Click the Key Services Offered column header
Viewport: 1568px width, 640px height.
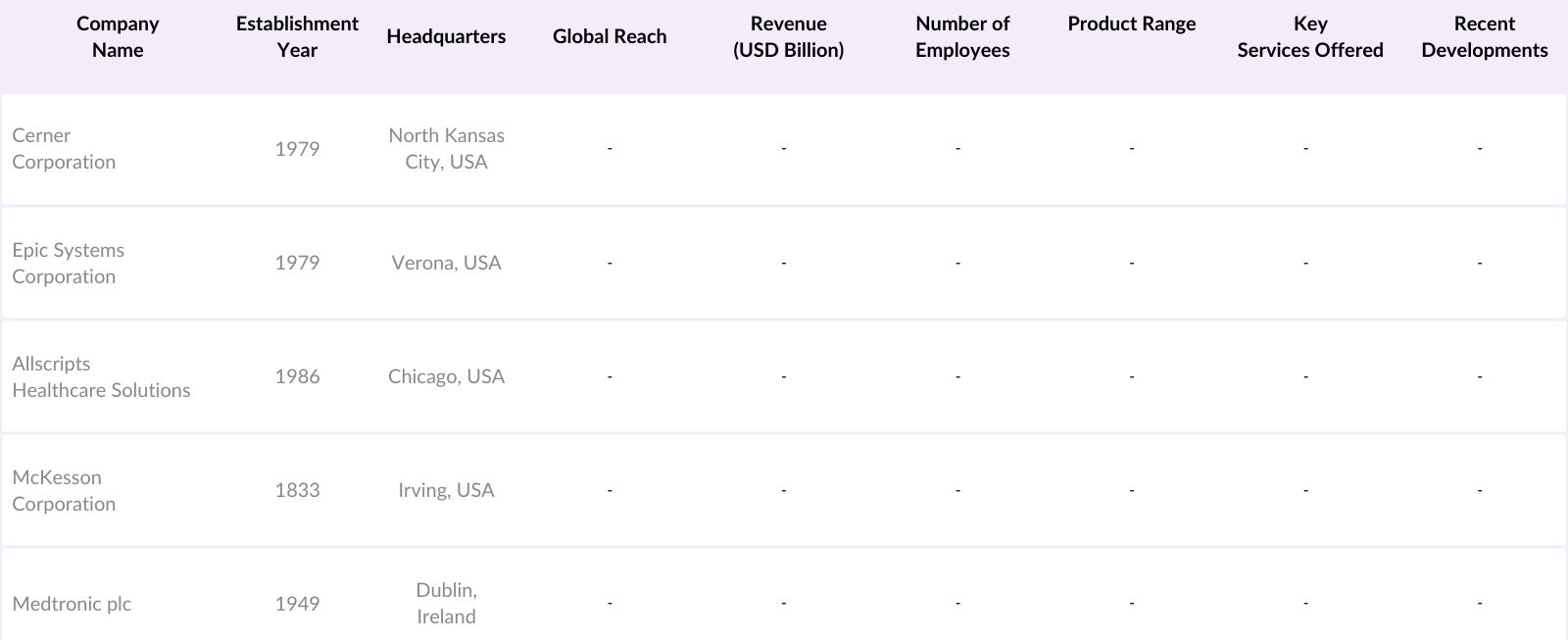(1310, 36)
